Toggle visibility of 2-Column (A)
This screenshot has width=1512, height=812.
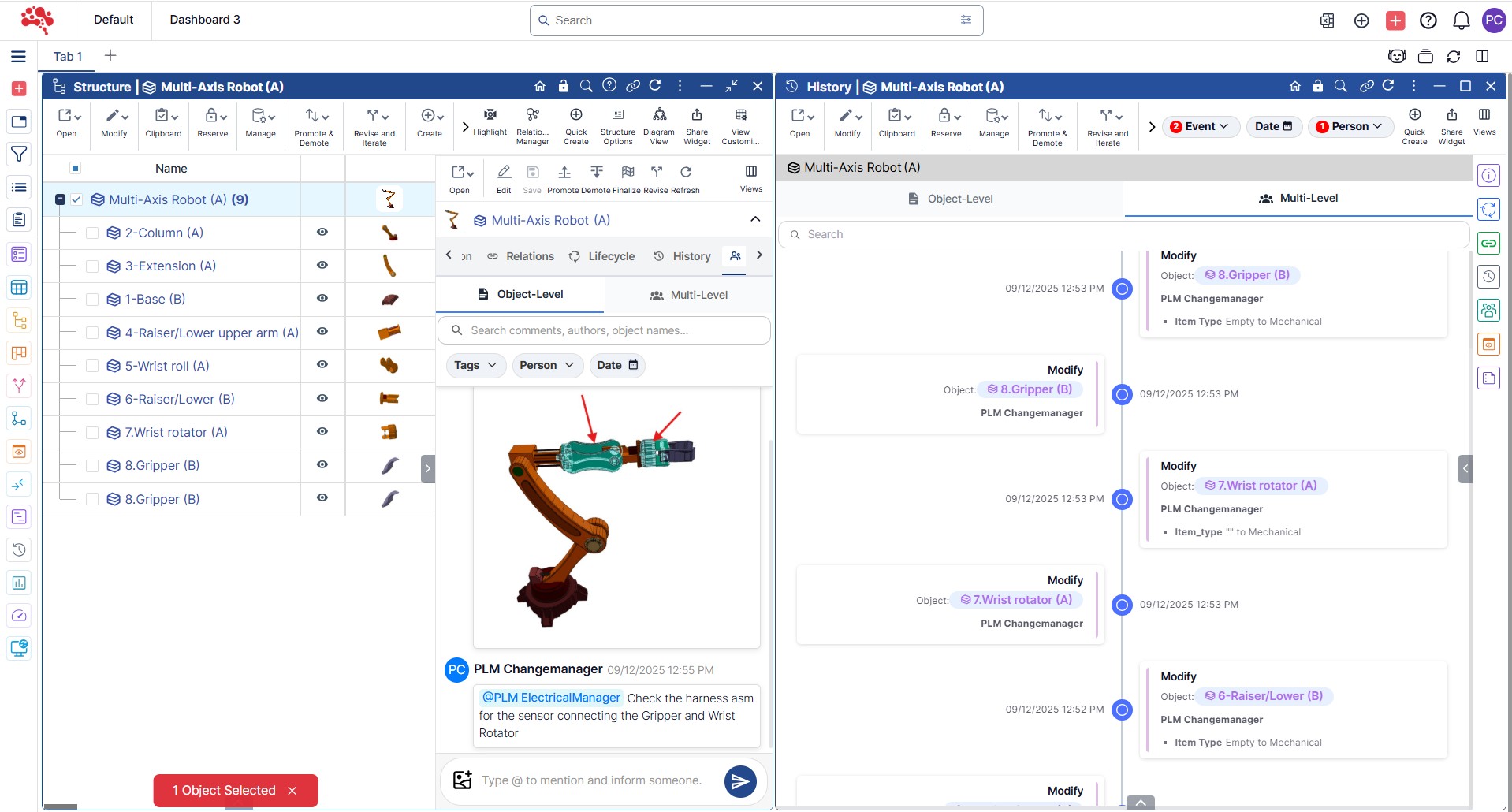click(322, 233)
